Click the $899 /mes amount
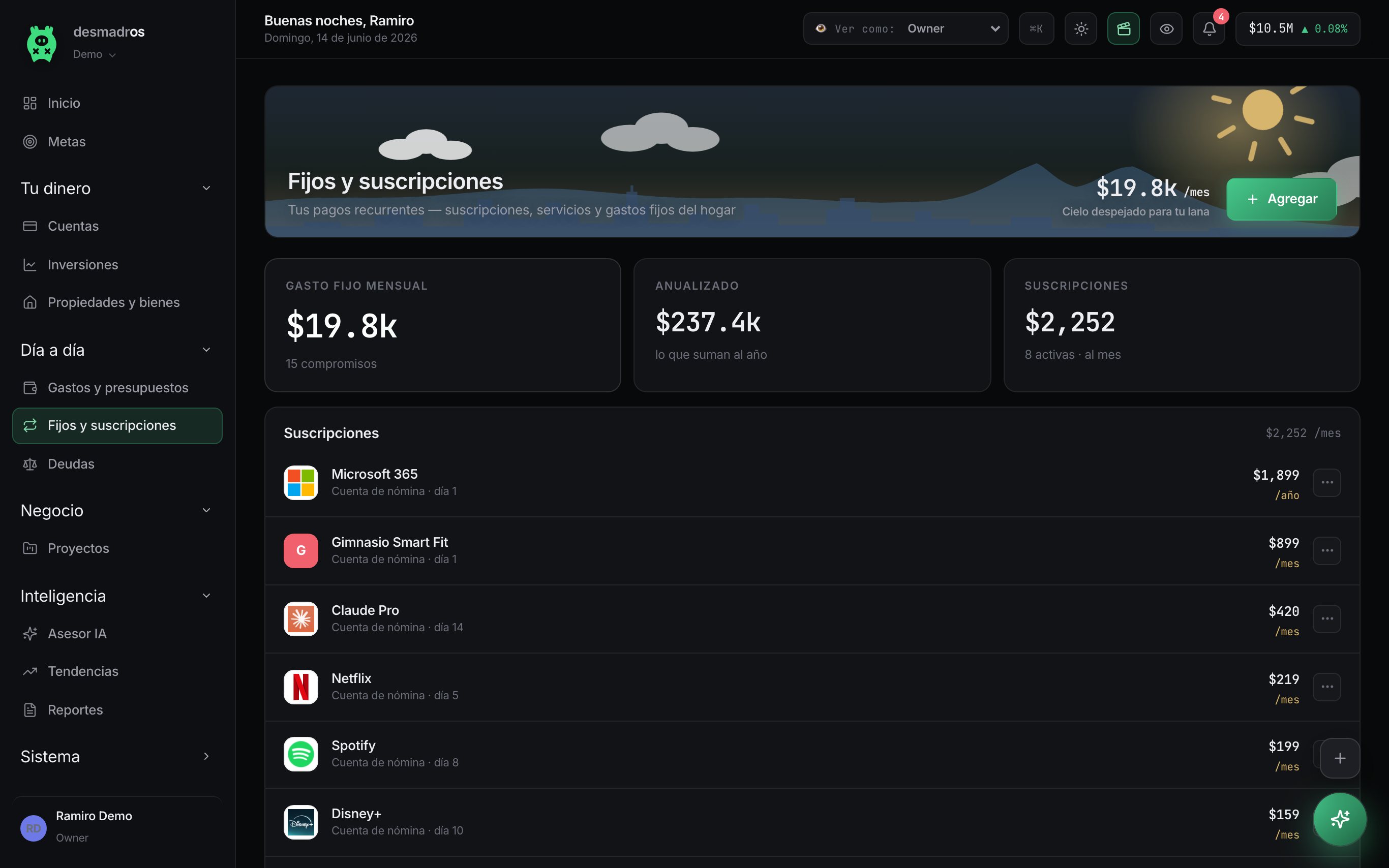The height and width of the screenshot is (868, 1389). [1284, 553]
